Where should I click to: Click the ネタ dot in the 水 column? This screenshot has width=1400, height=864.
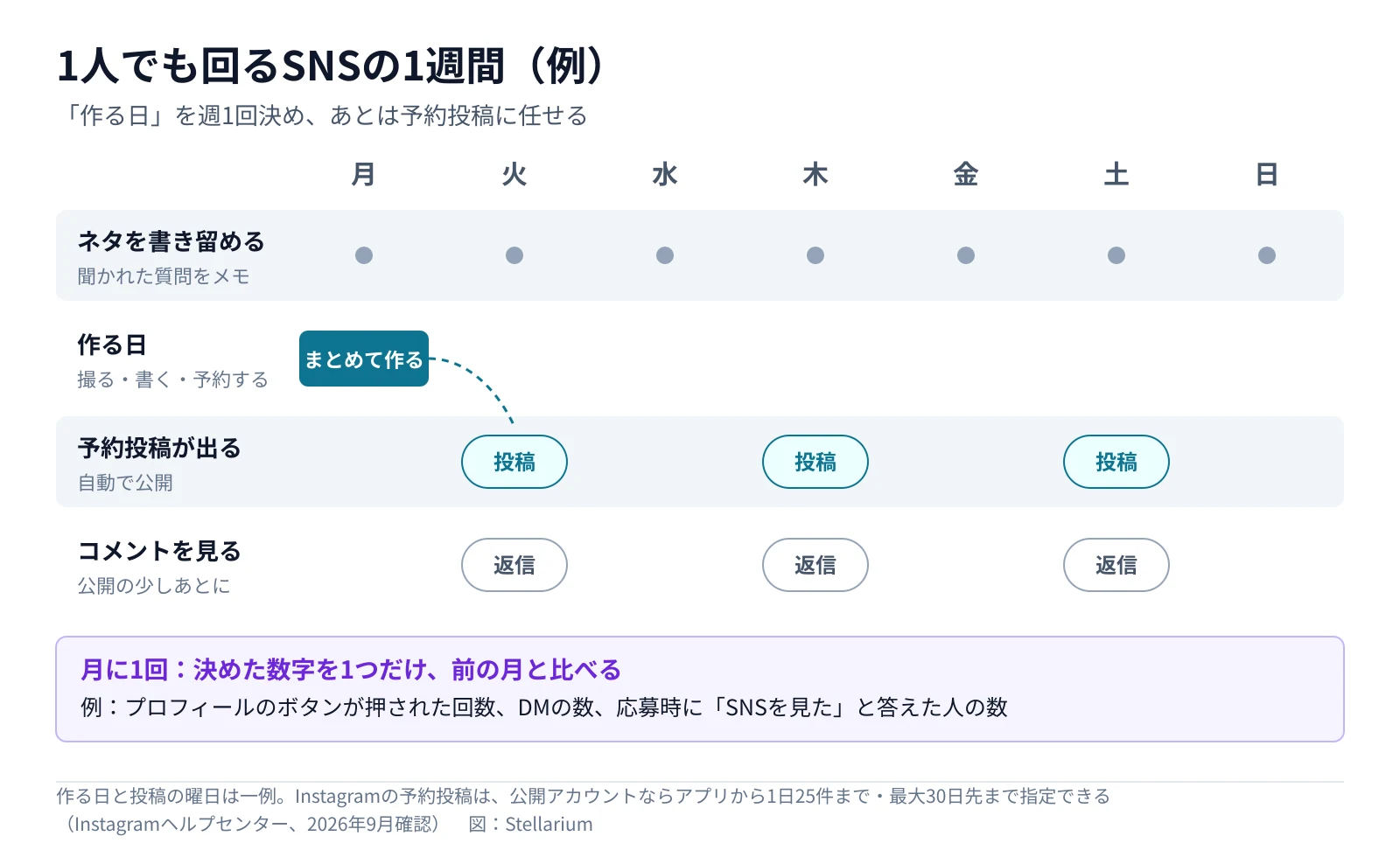(x=665, y=255)
